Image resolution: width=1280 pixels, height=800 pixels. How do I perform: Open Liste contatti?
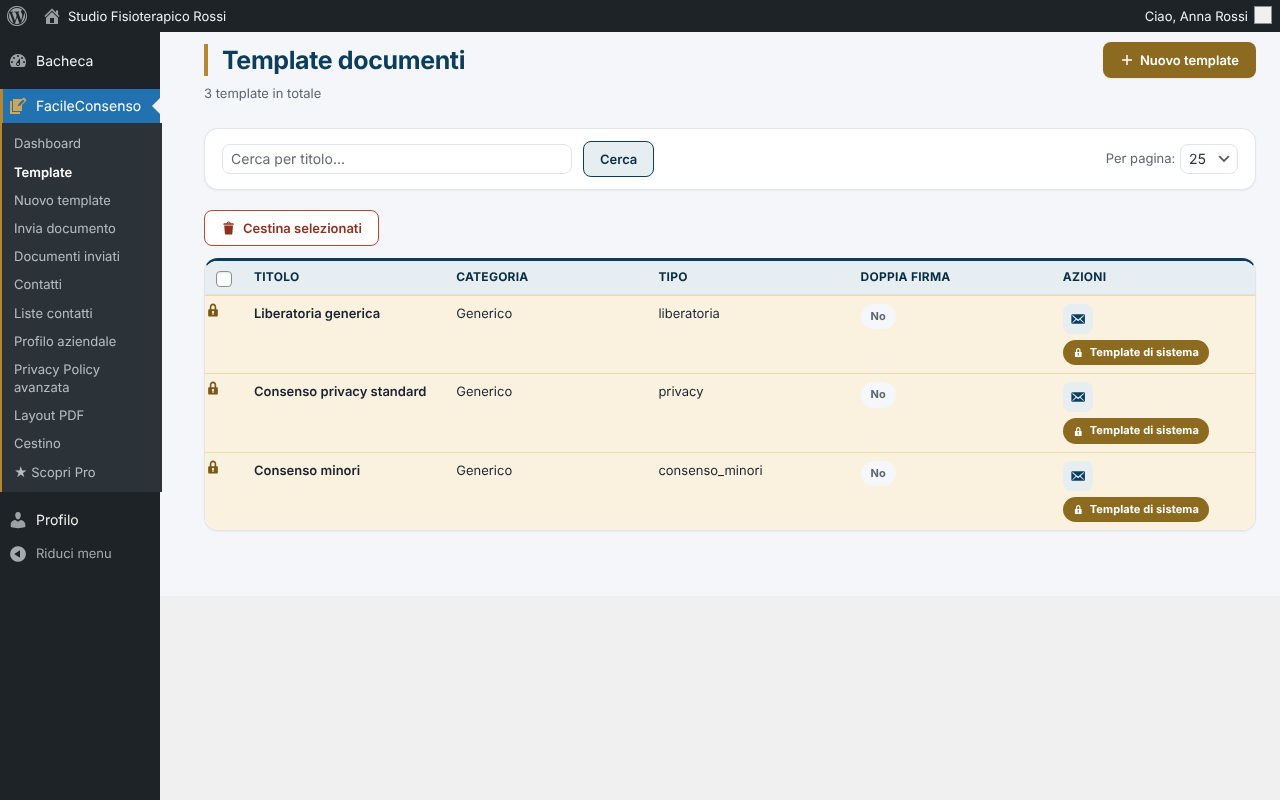coord(53,313)
